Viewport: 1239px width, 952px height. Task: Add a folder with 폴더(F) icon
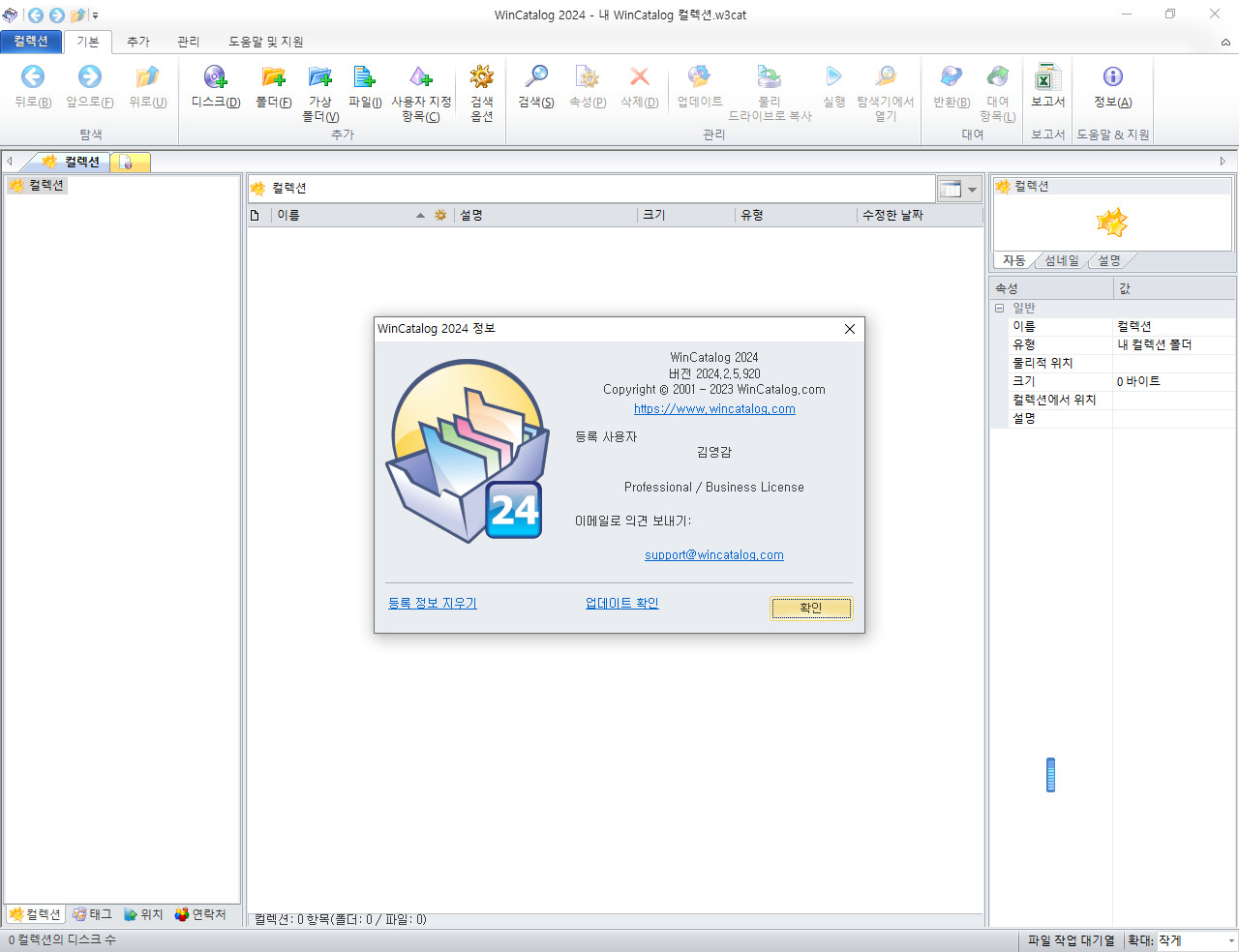point(274,76)
